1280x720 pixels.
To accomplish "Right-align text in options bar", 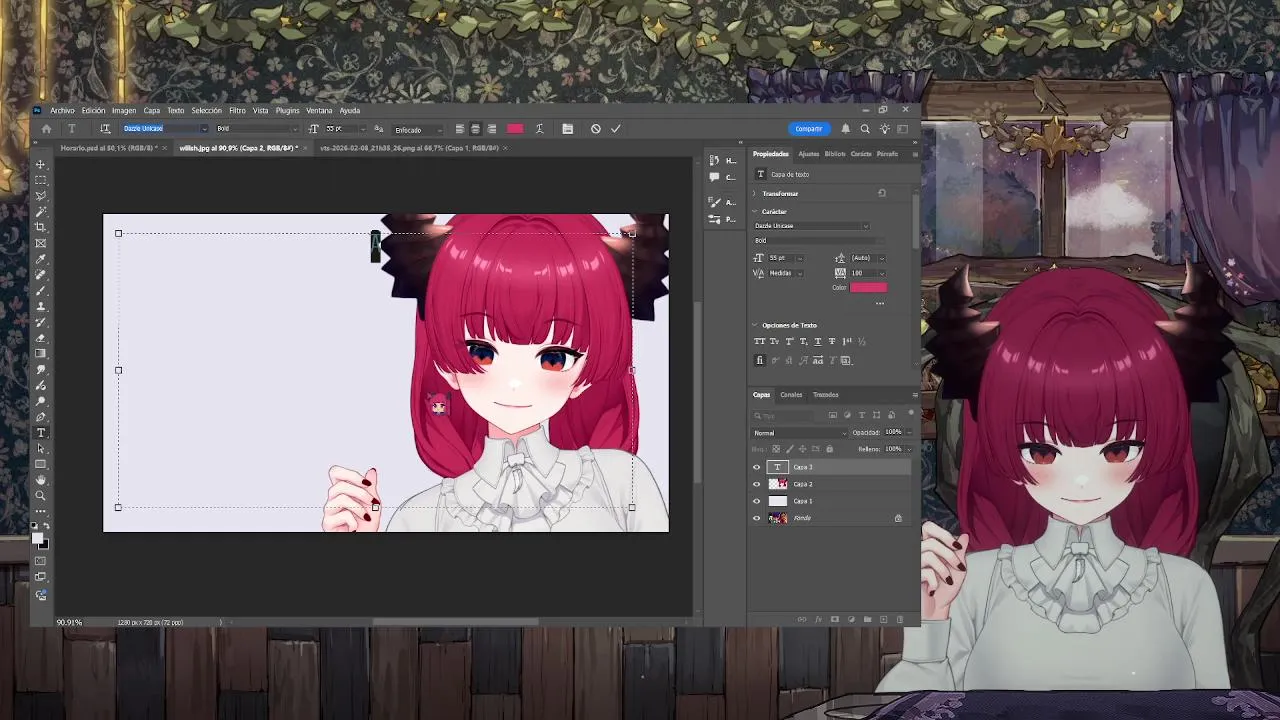I will click(491, 128).
